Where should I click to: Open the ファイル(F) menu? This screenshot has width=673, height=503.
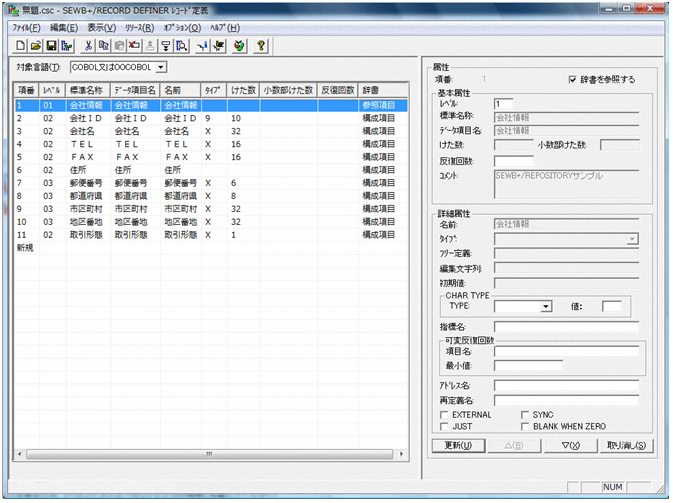click(x=27, y=28)
